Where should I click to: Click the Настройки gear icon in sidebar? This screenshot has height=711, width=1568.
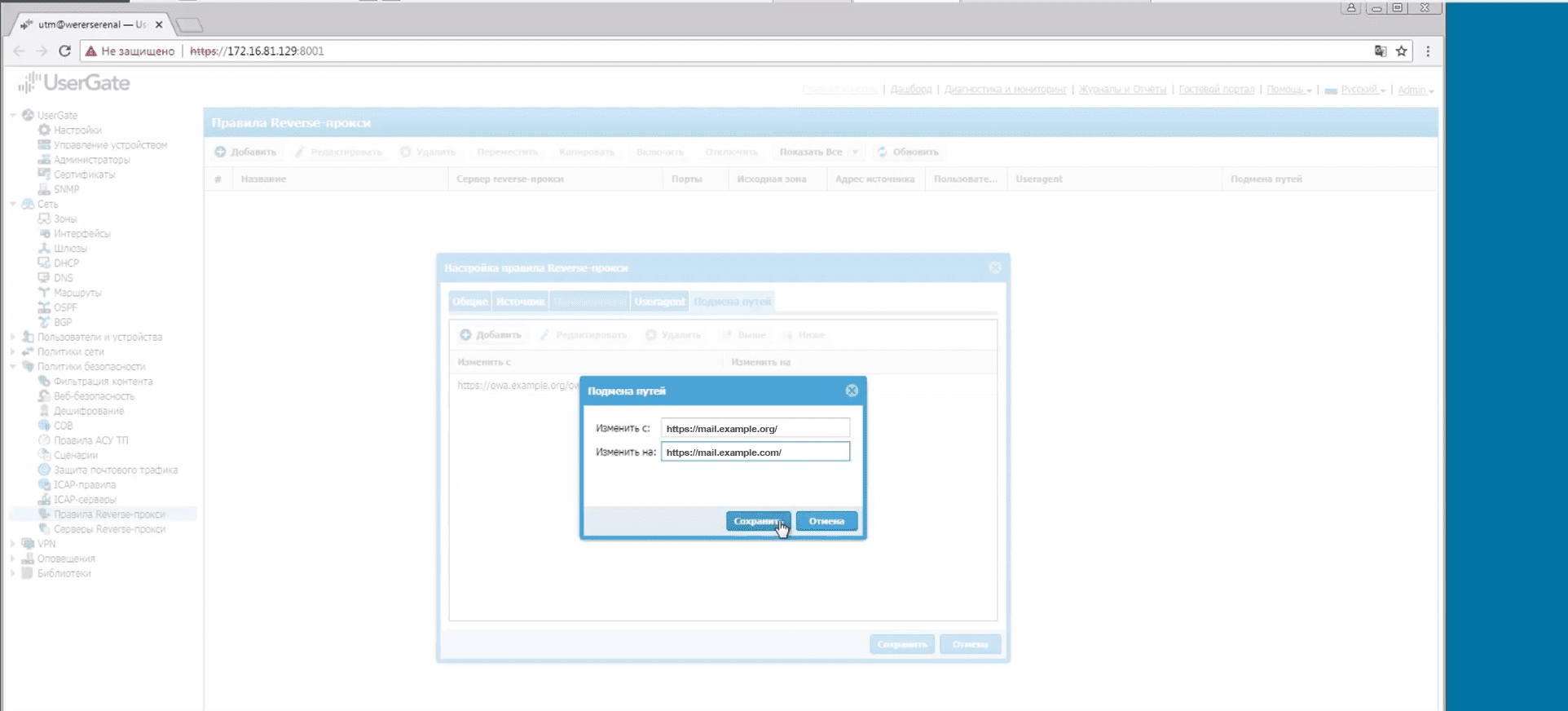tap(45, 130)
